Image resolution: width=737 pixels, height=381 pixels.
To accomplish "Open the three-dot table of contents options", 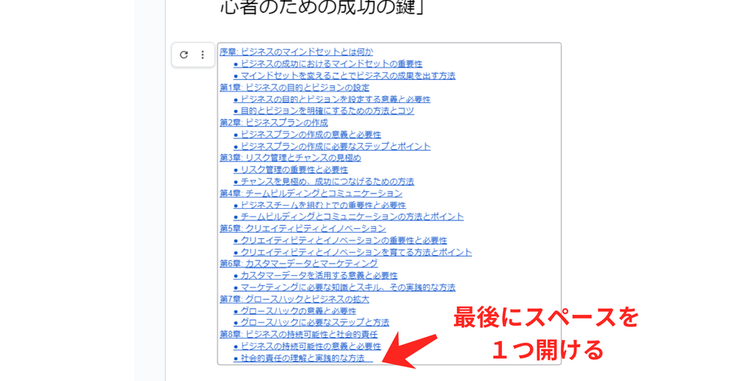I will tap(203, 55).
